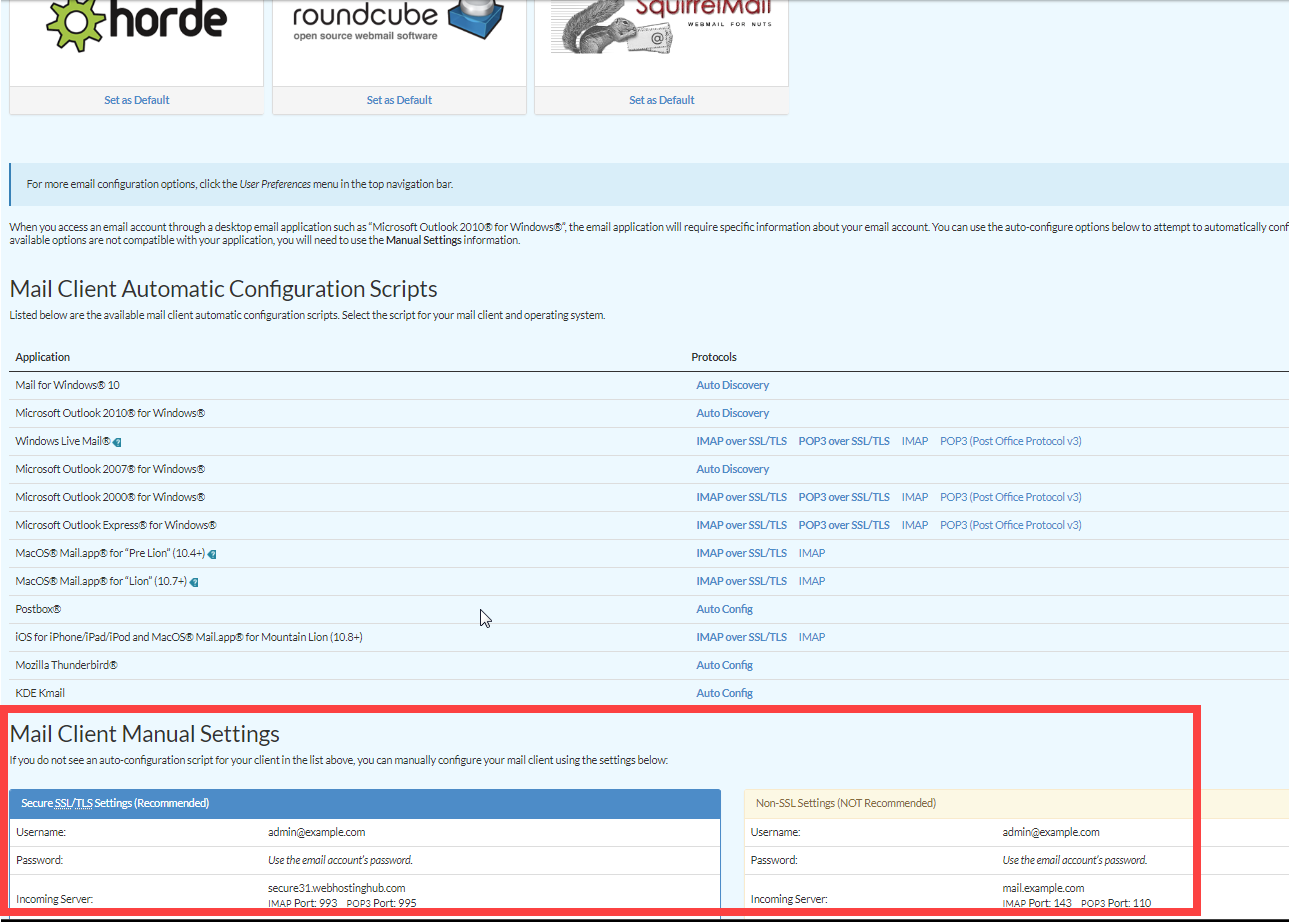
Task: Click Auto Discovery for Microsoft Outlook 2007
Action: 732,469
